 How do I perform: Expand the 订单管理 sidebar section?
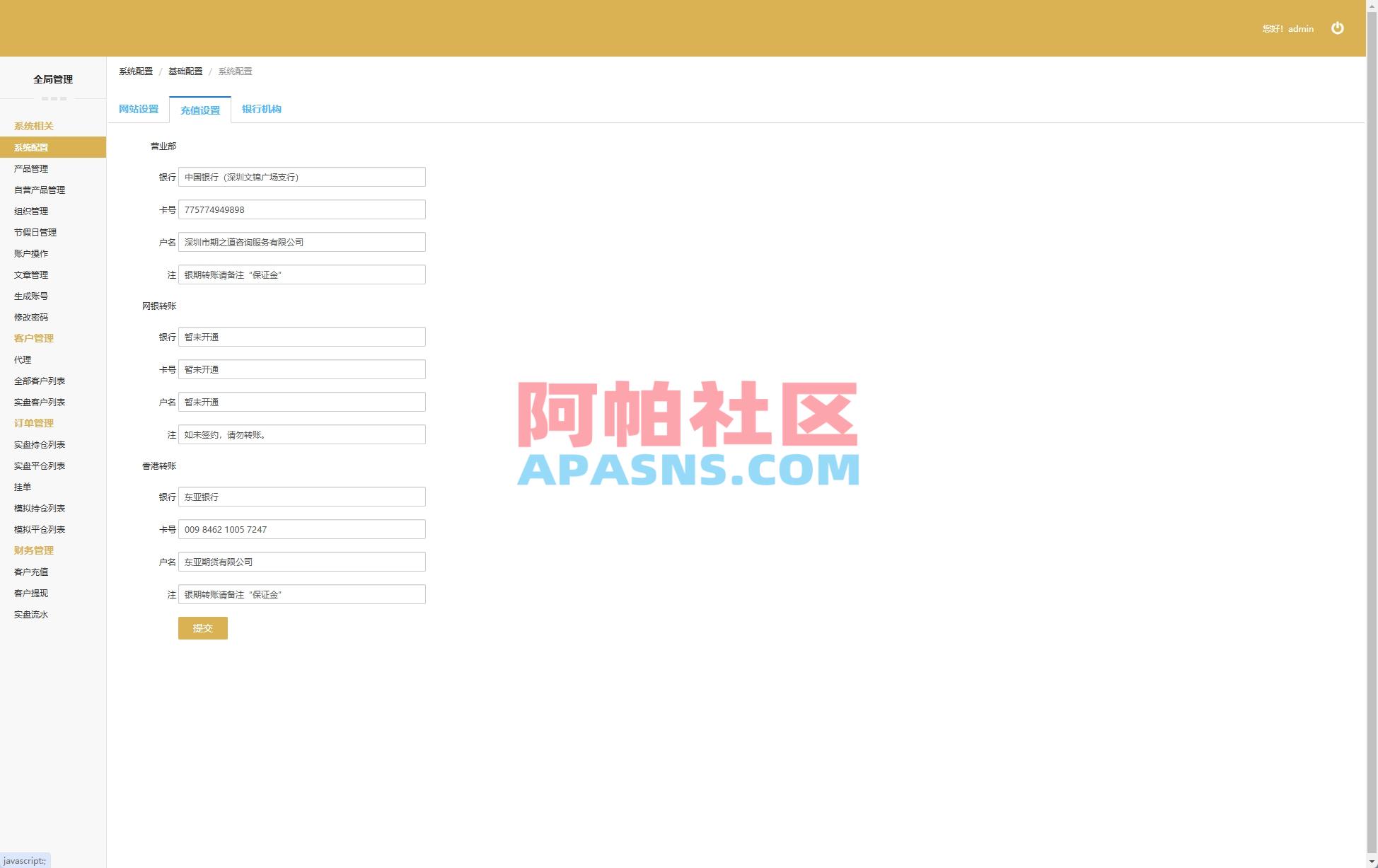[x=33, y=423]
